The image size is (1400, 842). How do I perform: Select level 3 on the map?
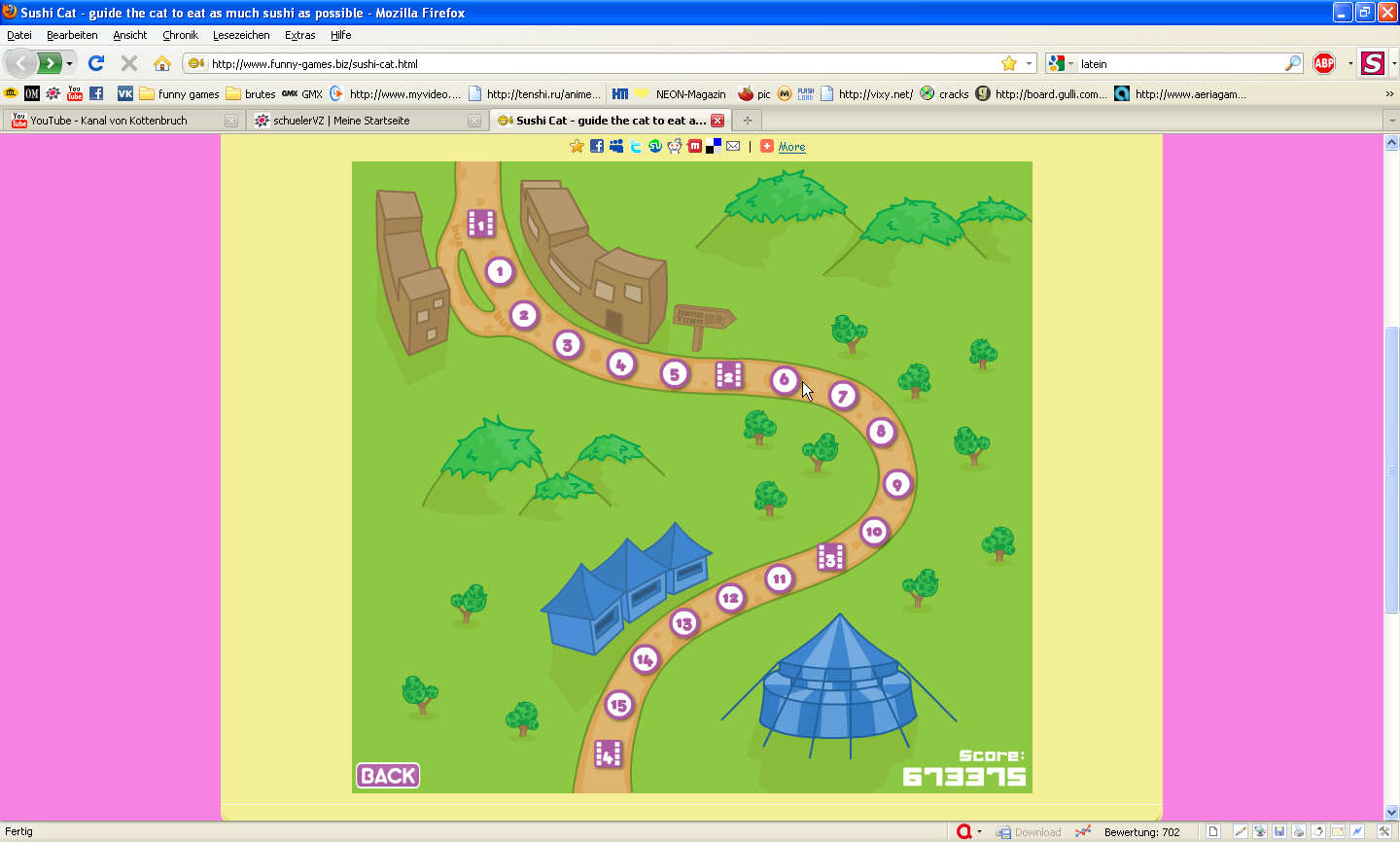[x=568, y=344]
